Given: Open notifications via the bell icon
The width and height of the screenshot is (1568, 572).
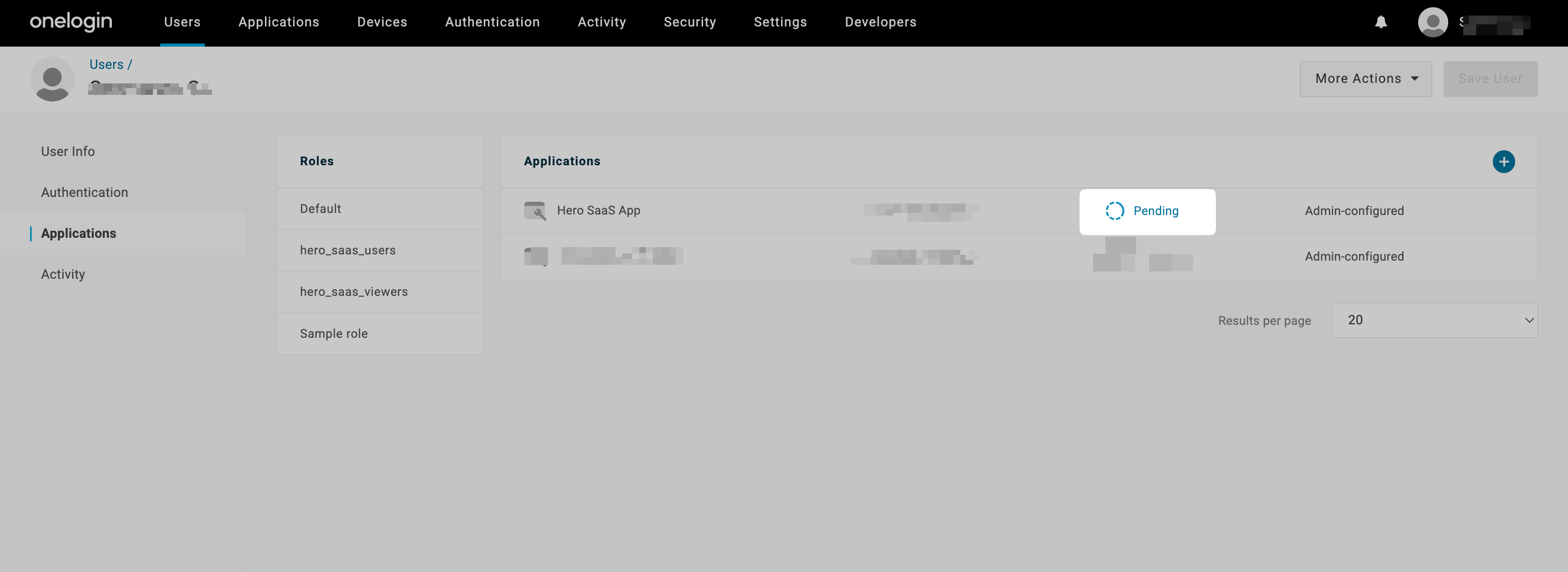Looking at the screenshot, I should click(1380, 22).
